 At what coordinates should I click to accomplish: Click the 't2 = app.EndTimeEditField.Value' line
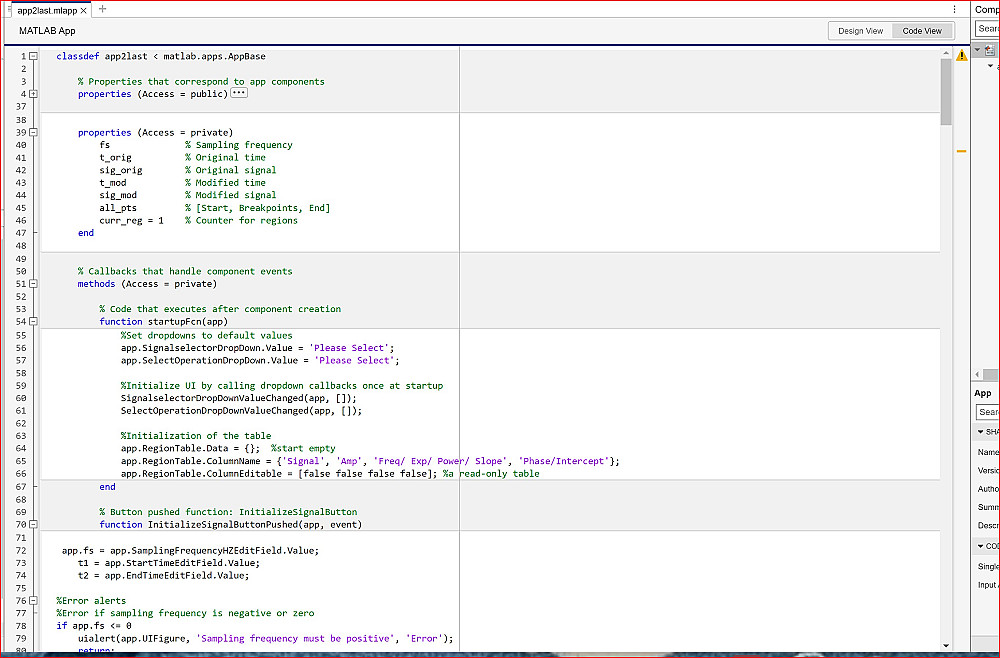pos(163,575)
